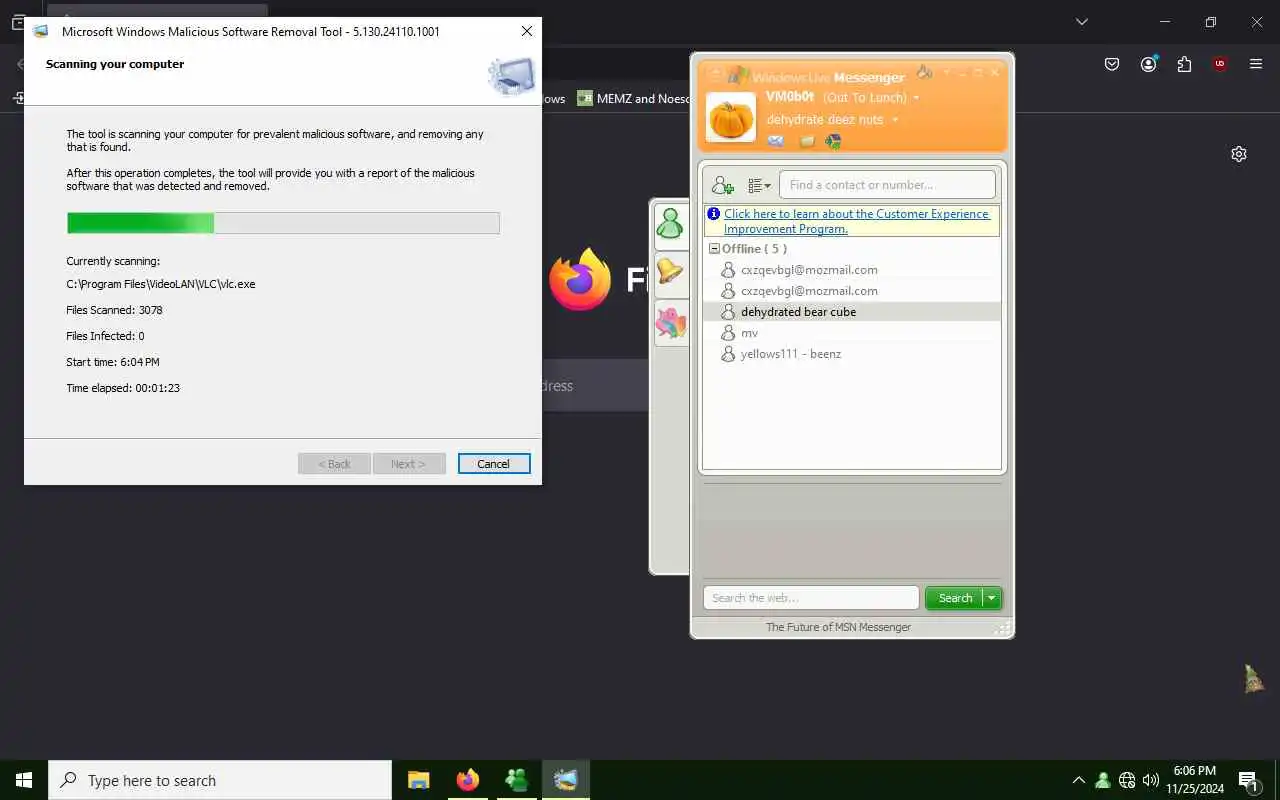Viewport: 1280px width, 800px height.
Task: Click the VM0b0t display name in Messenger
Action: [790, 97]
